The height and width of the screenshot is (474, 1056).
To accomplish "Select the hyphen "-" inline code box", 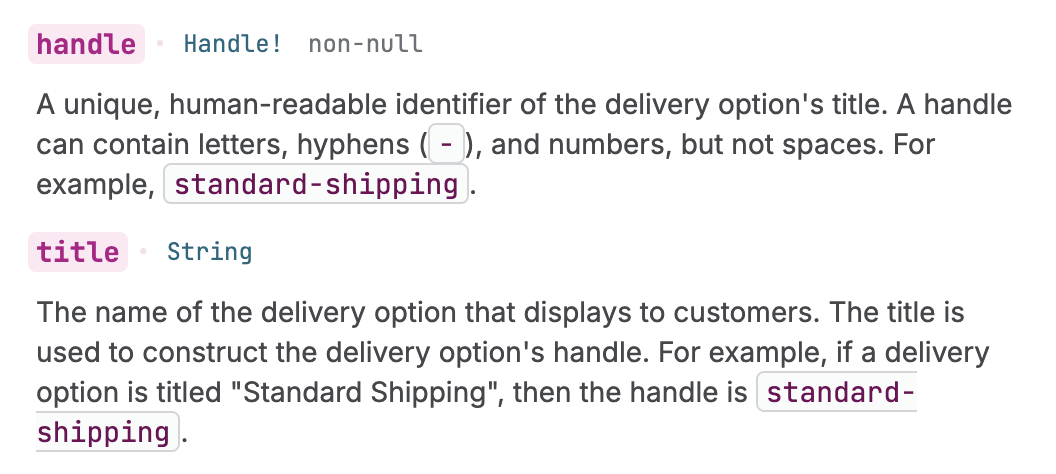I will (x=447, y=145).
